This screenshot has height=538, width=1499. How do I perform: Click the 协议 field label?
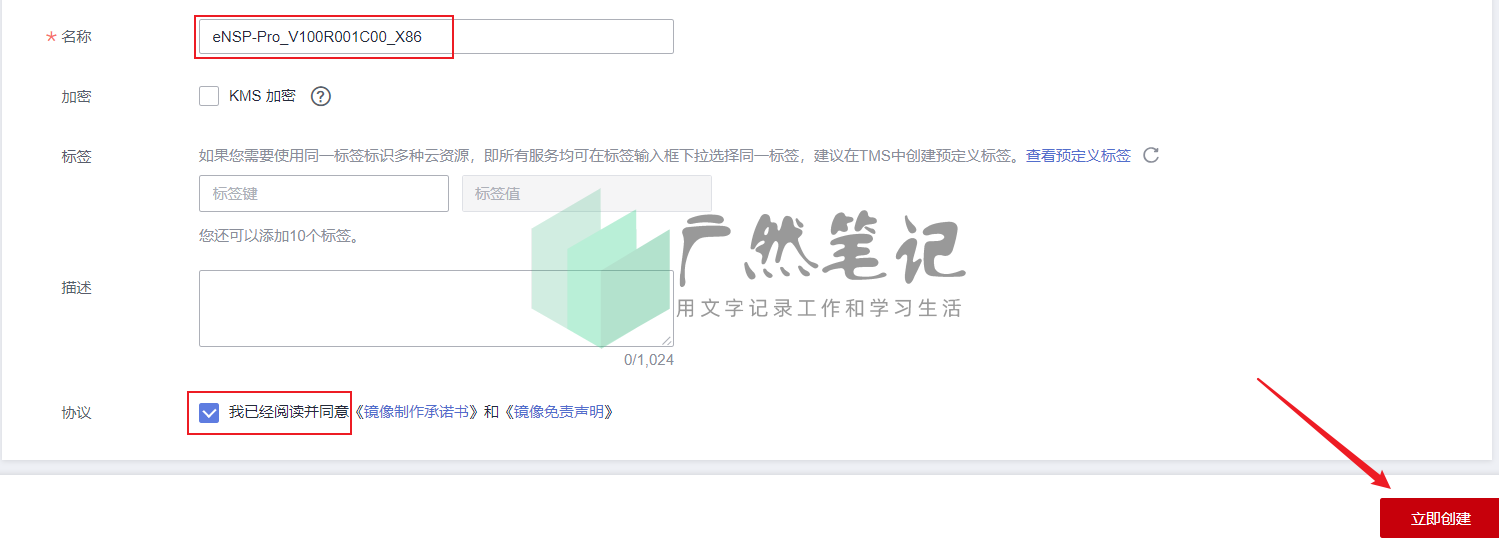[77, 412]
